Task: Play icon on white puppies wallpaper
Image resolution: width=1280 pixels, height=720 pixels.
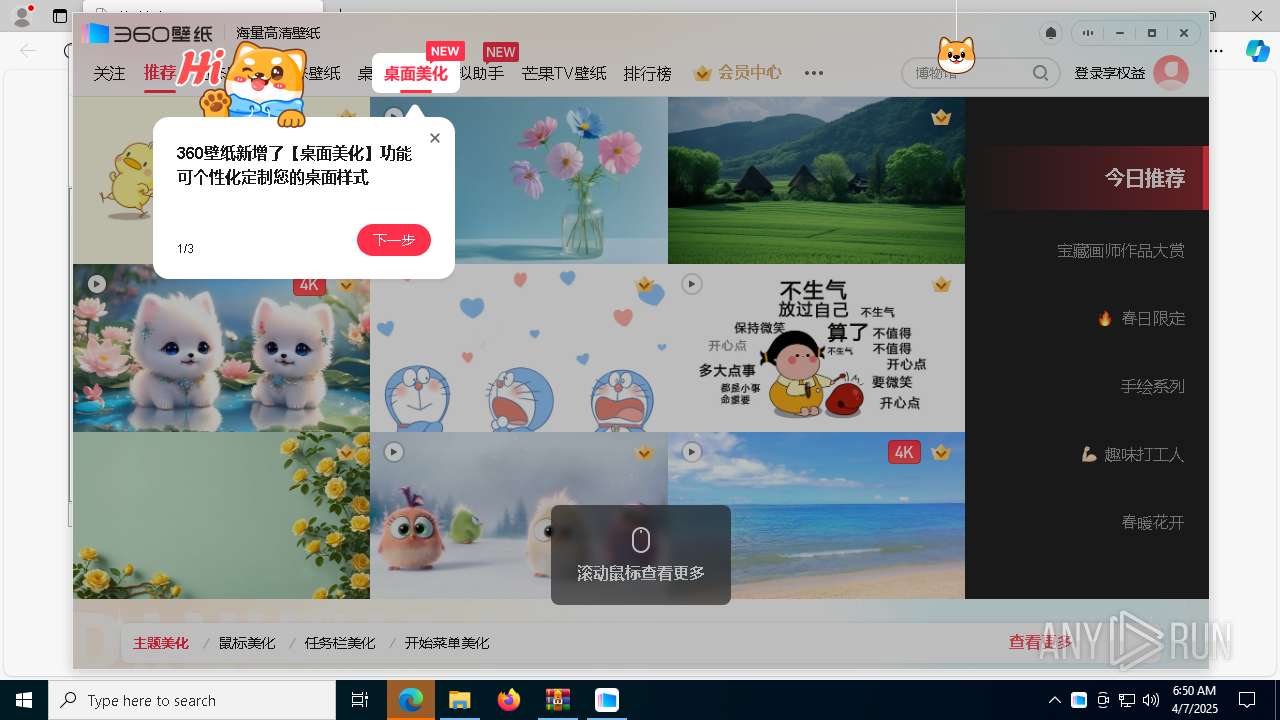Action: click(97, 284)
